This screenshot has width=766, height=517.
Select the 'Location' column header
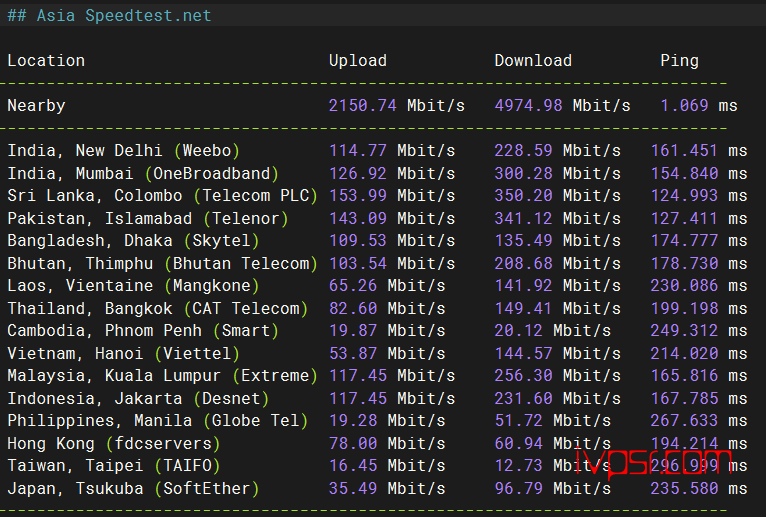click(46, 61)
